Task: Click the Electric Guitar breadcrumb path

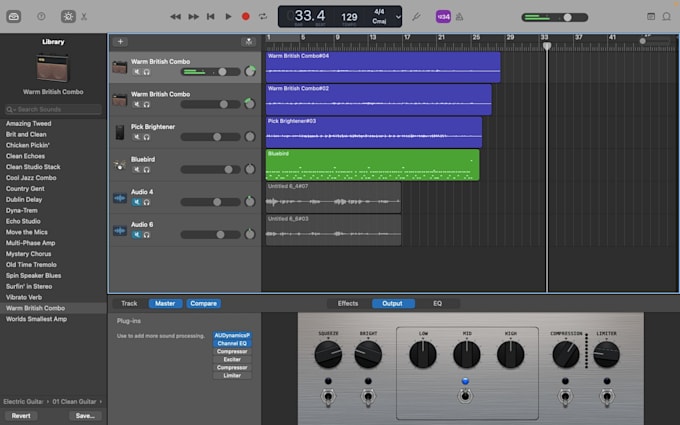Action: (x=23, y=402)
